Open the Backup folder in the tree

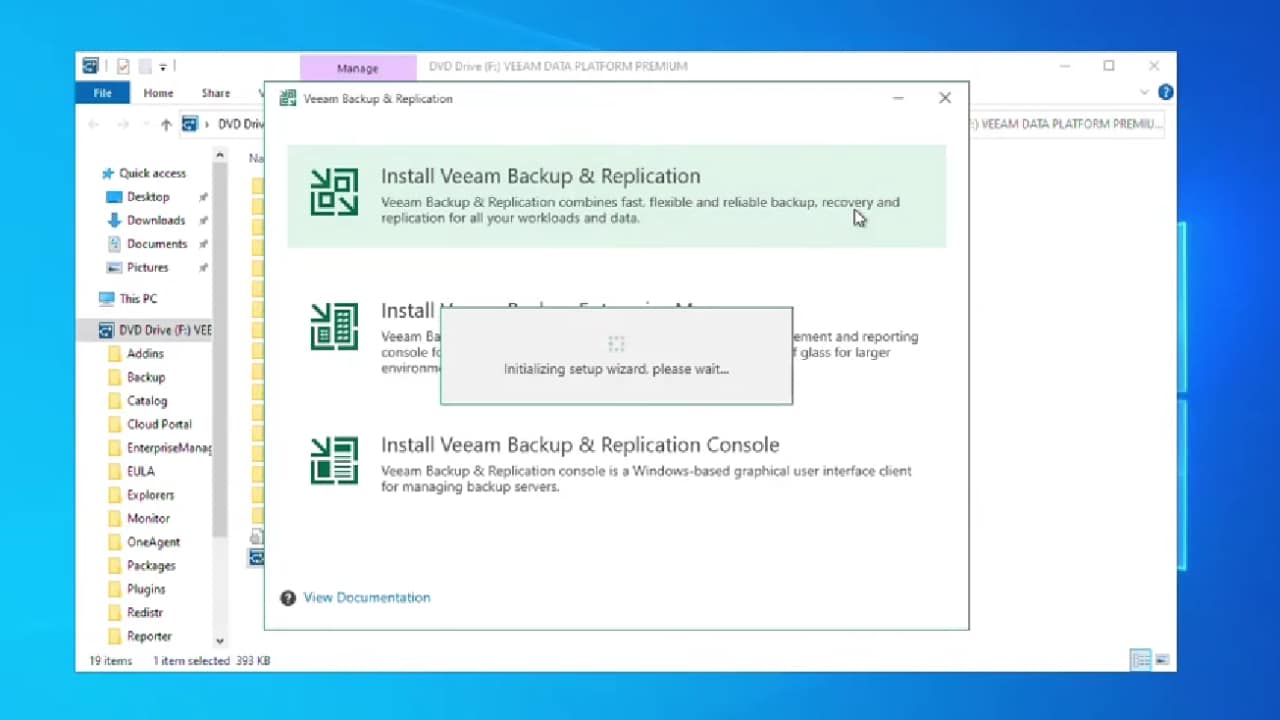tap(146, 377)
